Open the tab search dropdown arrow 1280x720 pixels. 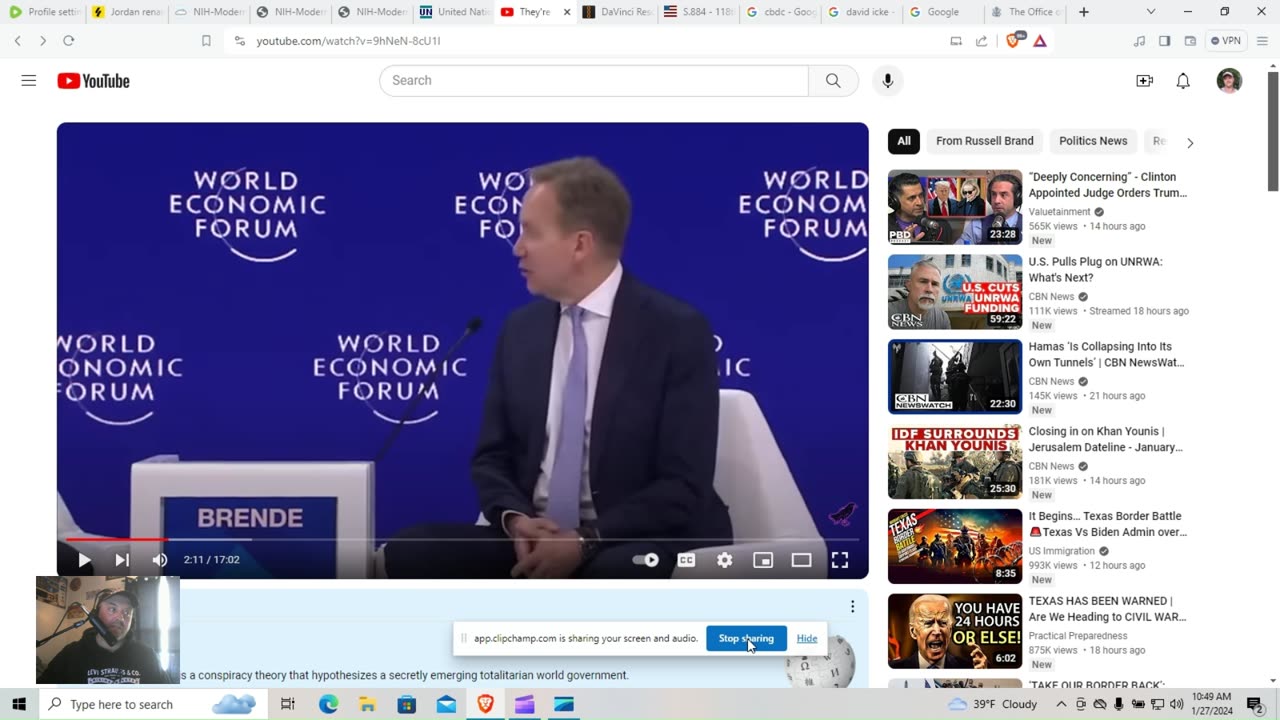click(x=1150, y=12)
